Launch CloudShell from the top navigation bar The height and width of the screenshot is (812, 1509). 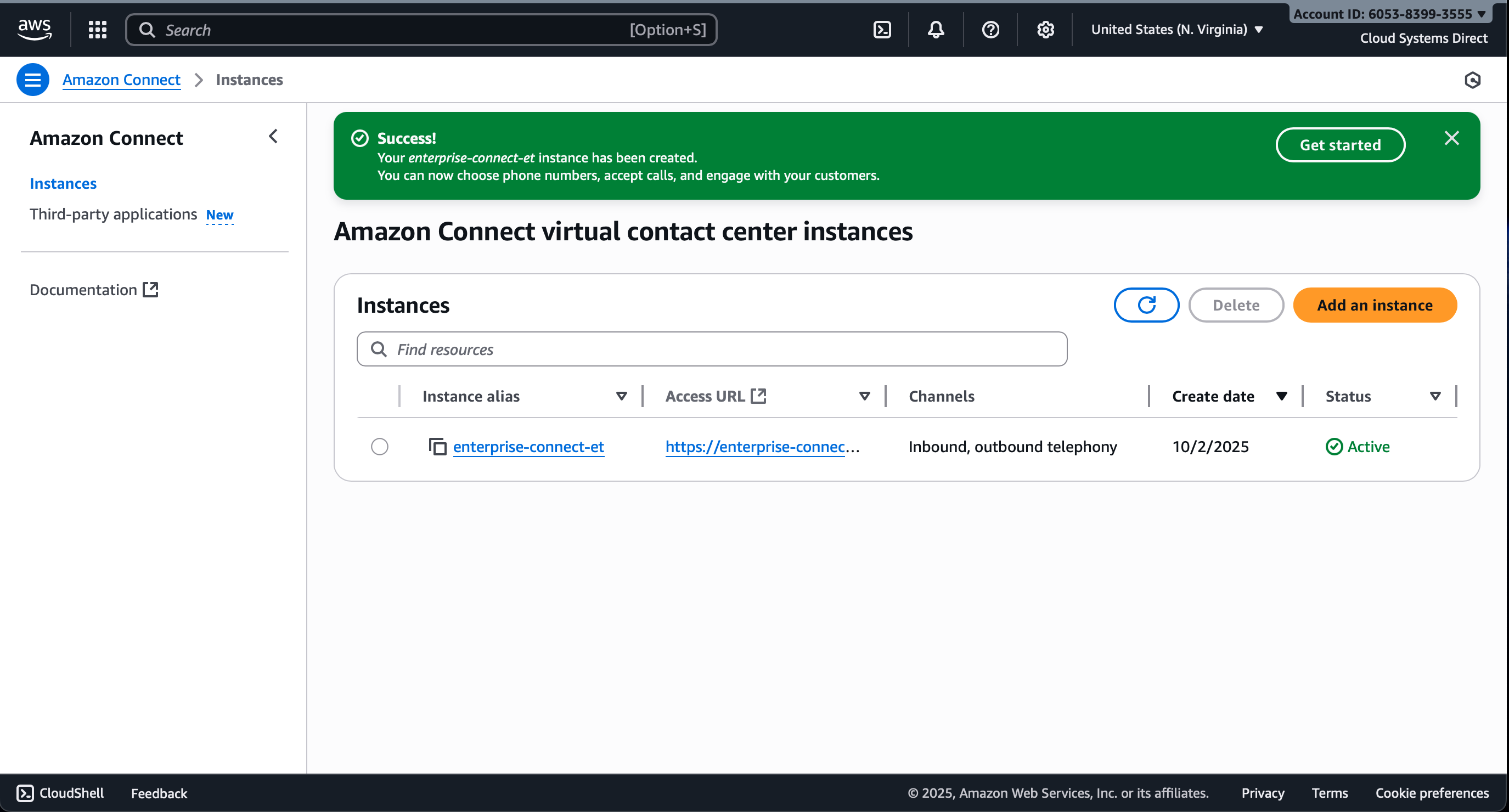coord(882,29)
